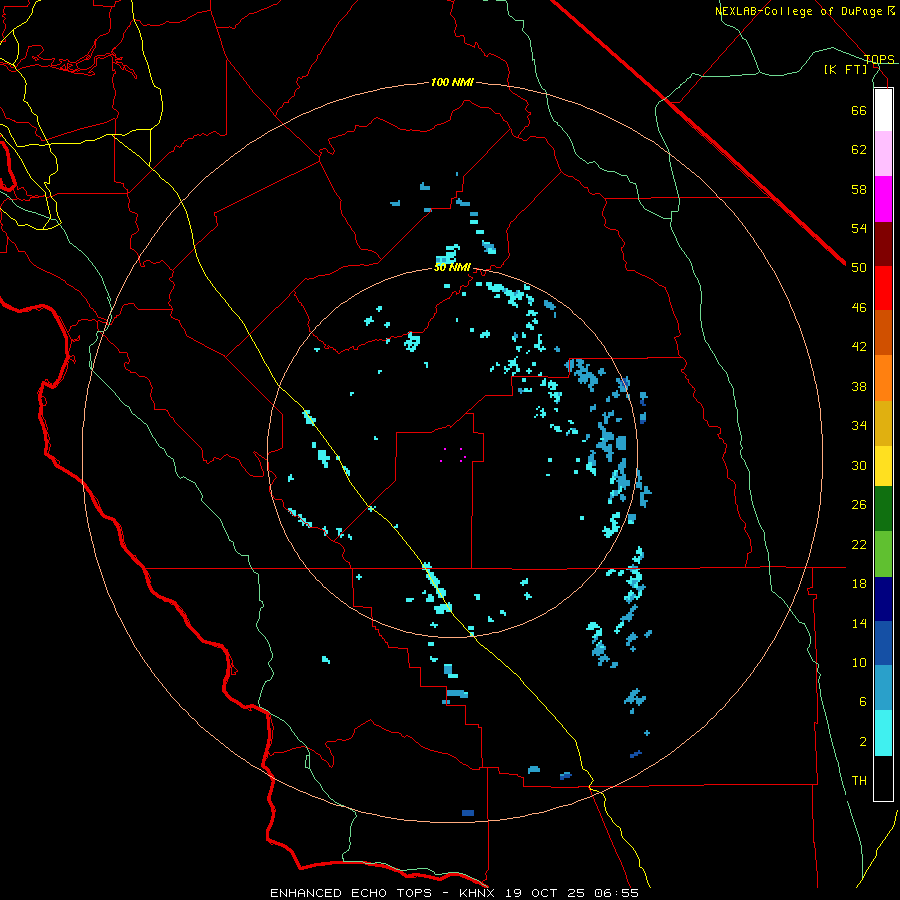Click the bright red legend swatch
The image size is (900, 900).
point(883,288)
